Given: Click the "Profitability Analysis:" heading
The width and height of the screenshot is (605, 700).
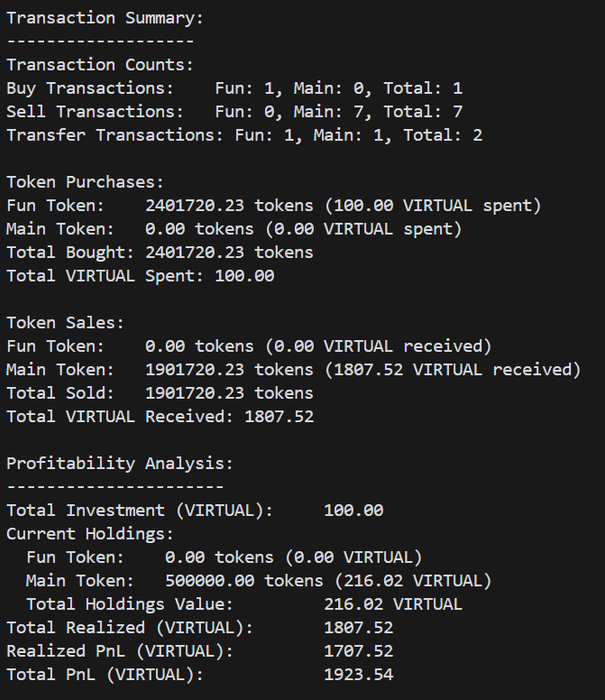Looking at the screenshot, I should (120, 463).
